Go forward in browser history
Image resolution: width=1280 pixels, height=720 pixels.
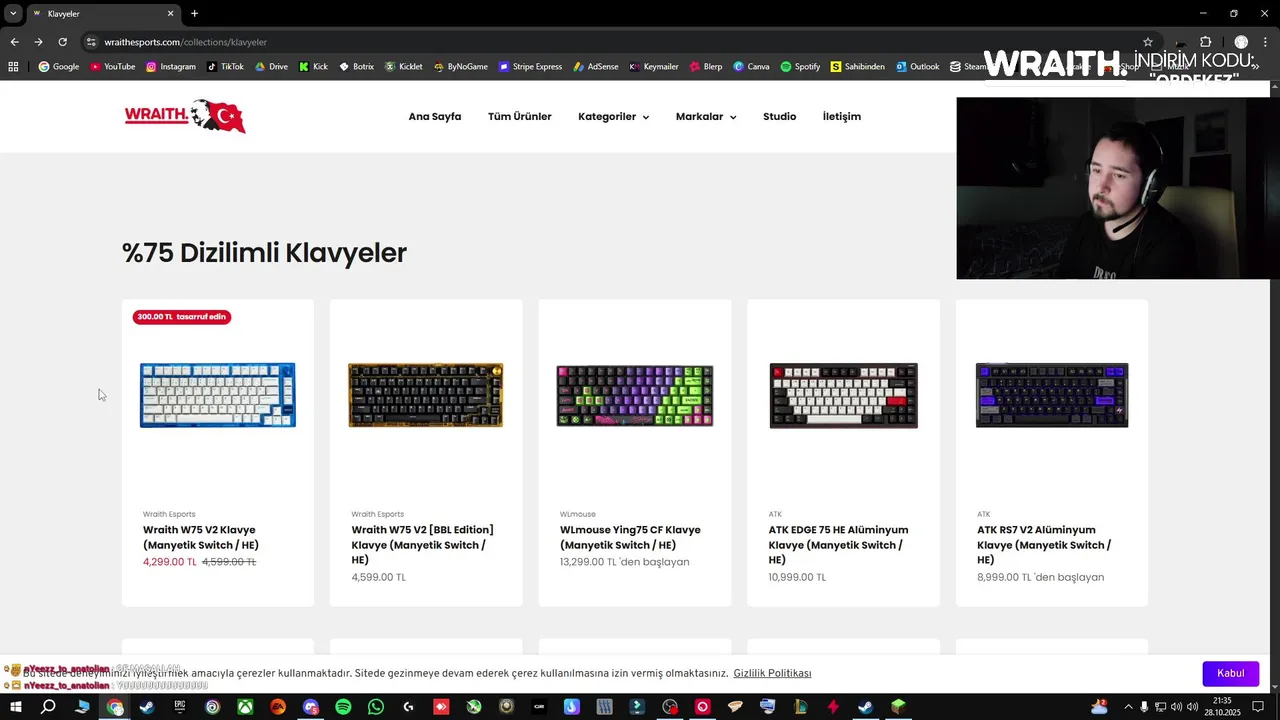point(38,42)
